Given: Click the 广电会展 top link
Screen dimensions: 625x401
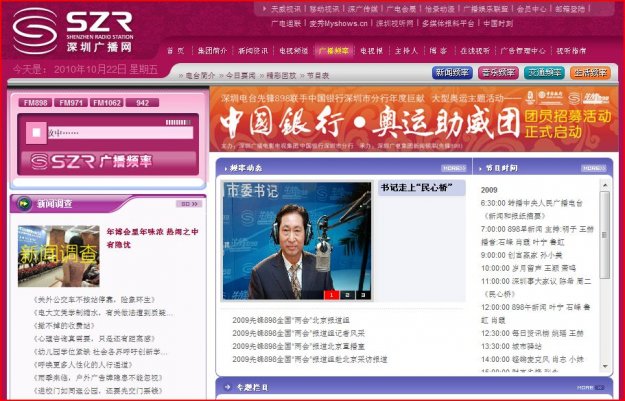Looking at the screenshot, I should pos(401,9).
